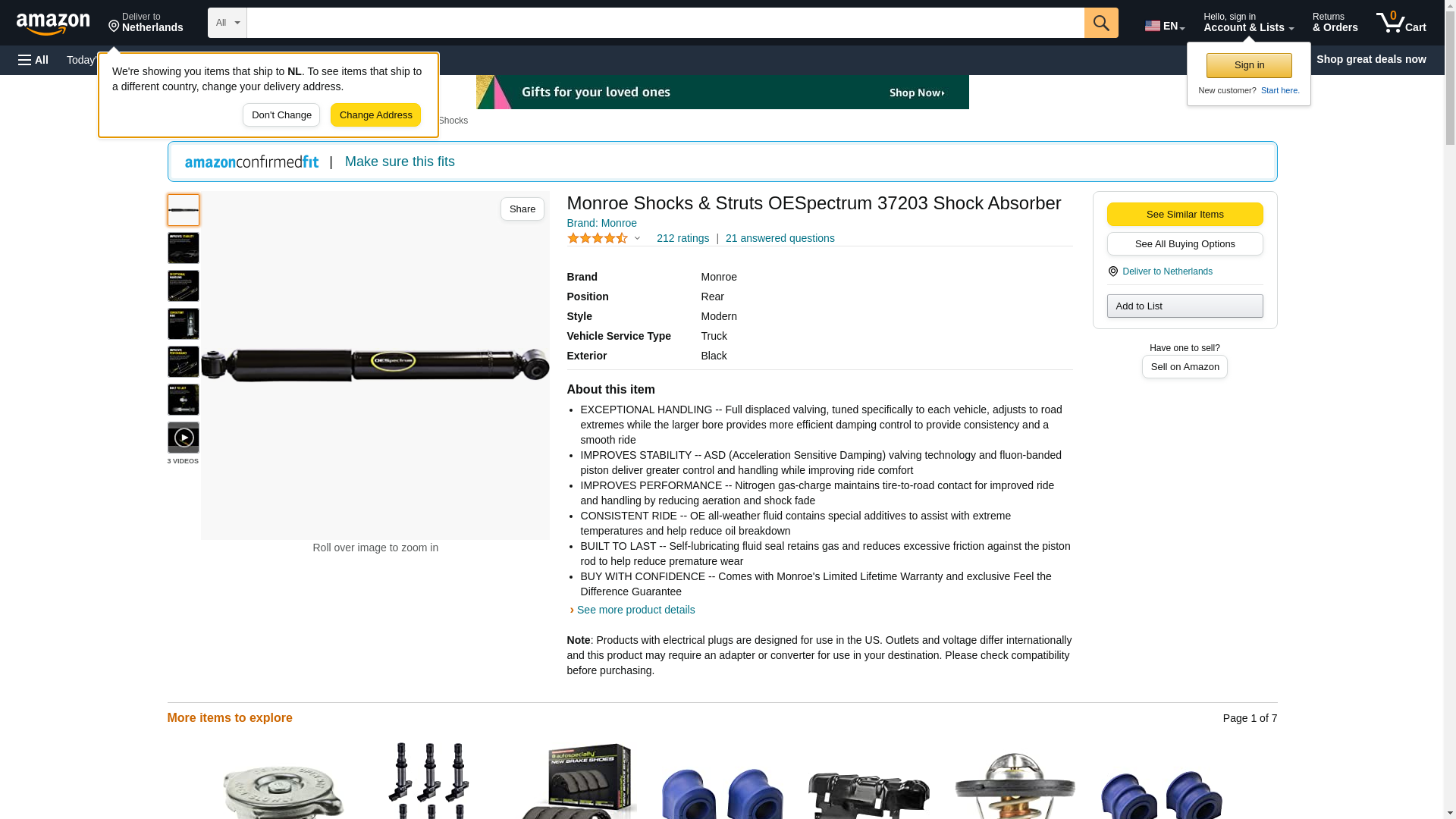Screen dimensions: 1456x819
Task: Click the star rating icons
Action: click(597, 238)
